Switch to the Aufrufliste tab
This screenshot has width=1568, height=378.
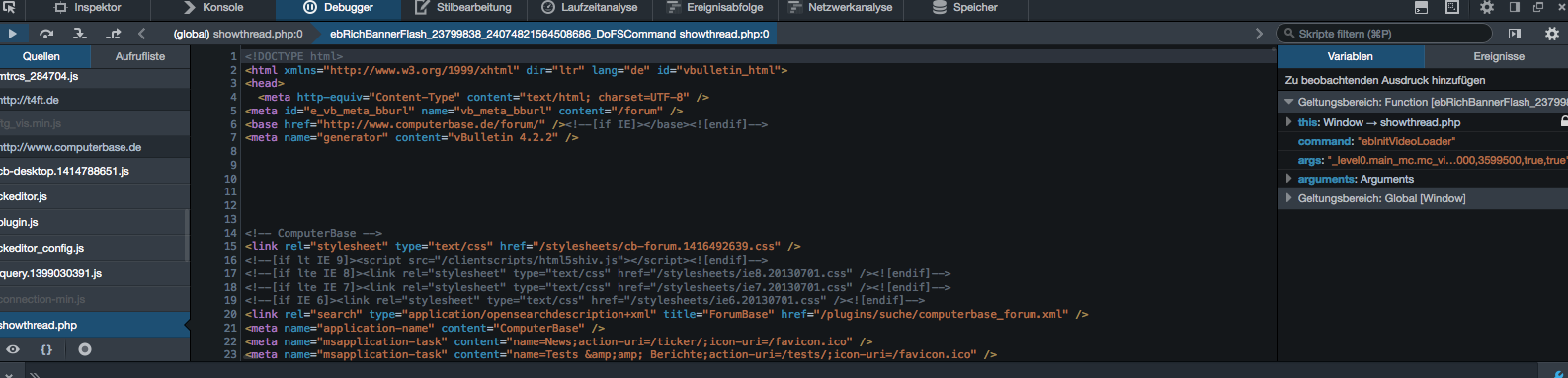140,56
